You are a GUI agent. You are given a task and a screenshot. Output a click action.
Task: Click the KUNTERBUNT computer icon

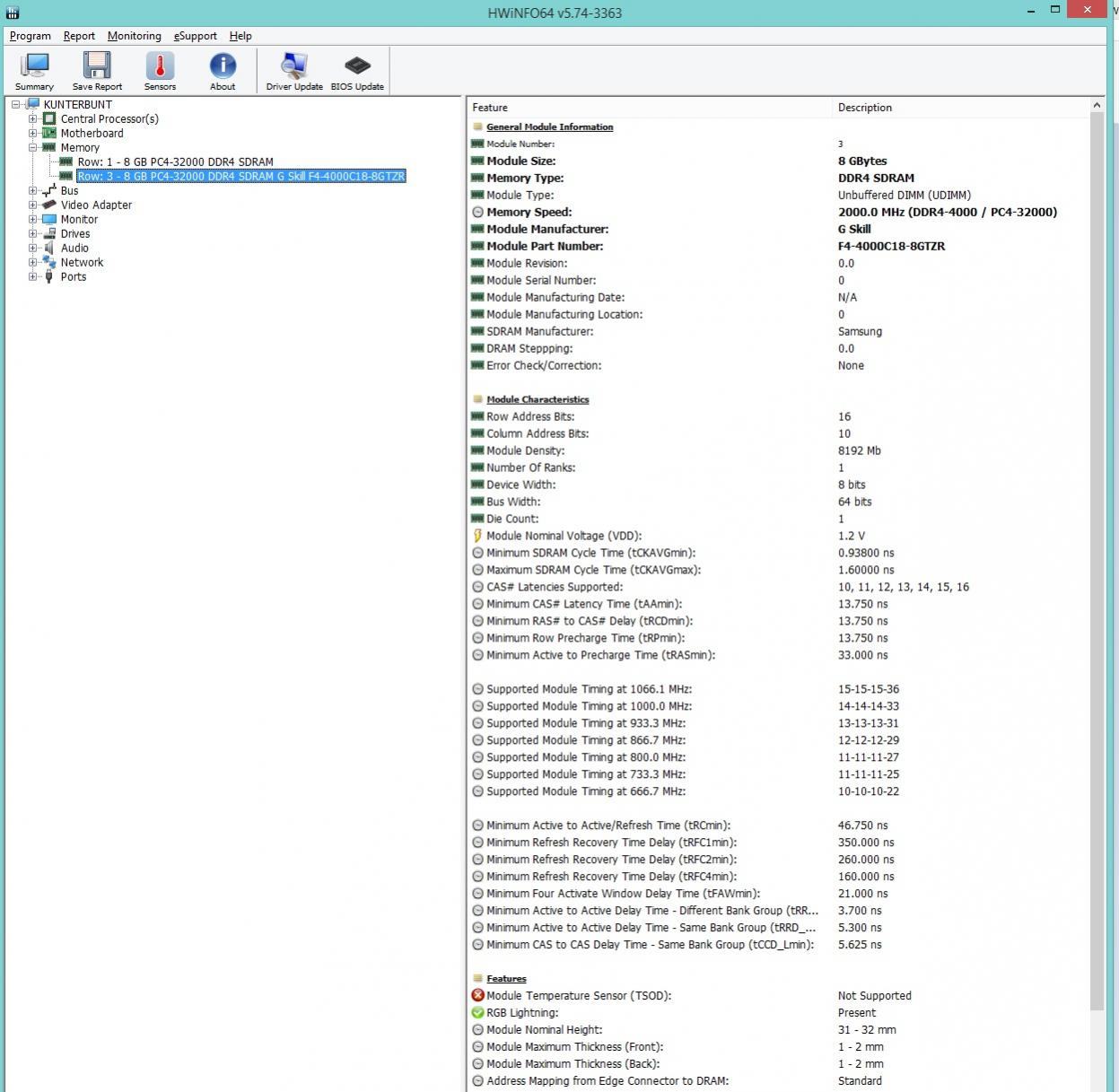(33, 104)
